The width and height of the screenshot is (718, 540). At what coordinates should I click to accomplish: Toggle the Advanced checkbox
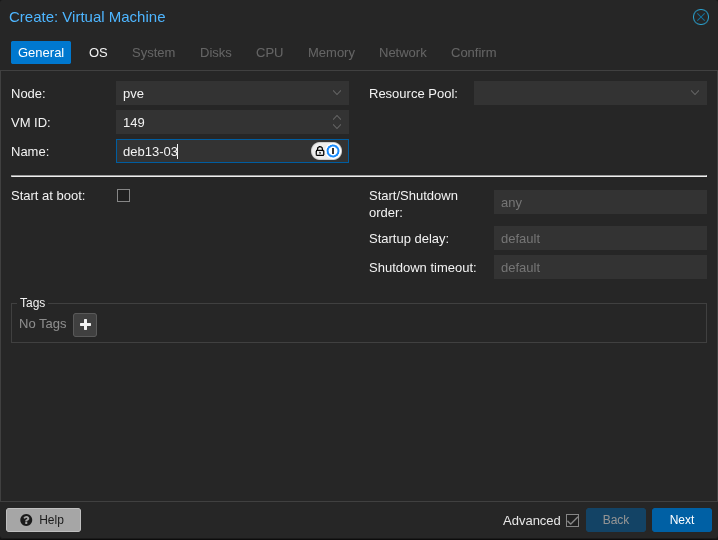[572, 520]
